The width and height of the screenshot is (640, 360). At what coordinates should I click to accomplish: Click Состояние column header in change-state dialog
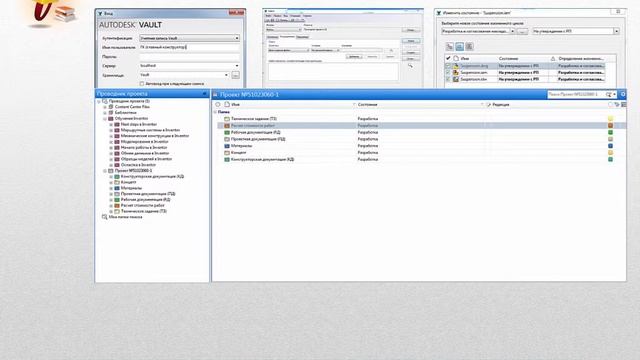click(x=508, y=59)
